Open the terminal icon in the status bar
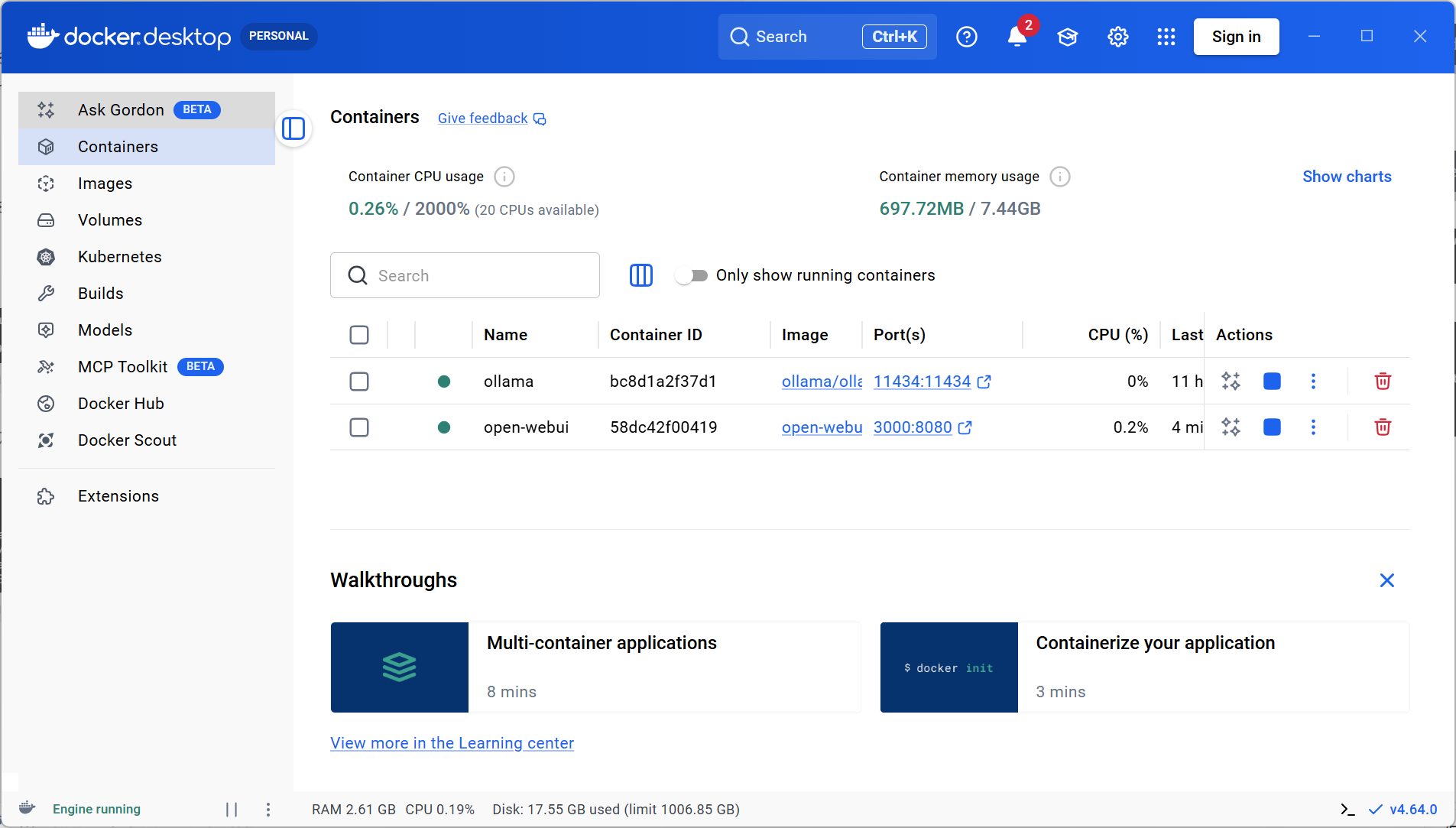Screen dimensions: 1456x828 [x=1347, y=809]
